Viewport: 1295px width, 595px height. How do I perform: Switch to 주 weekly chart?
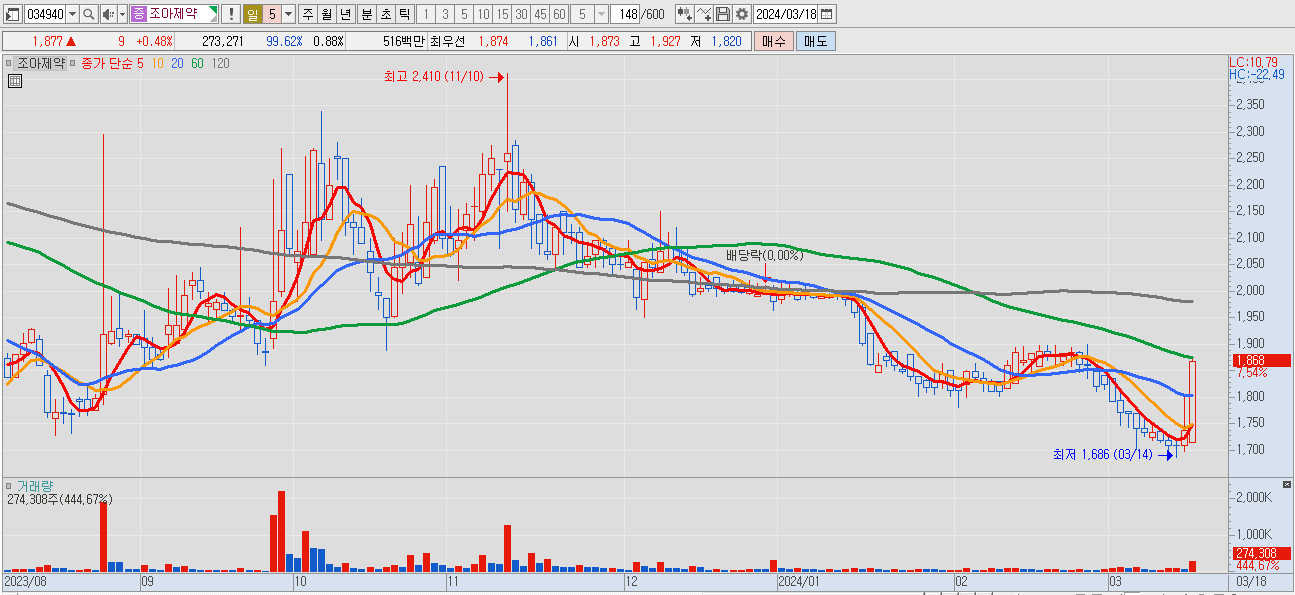[307, 14]
